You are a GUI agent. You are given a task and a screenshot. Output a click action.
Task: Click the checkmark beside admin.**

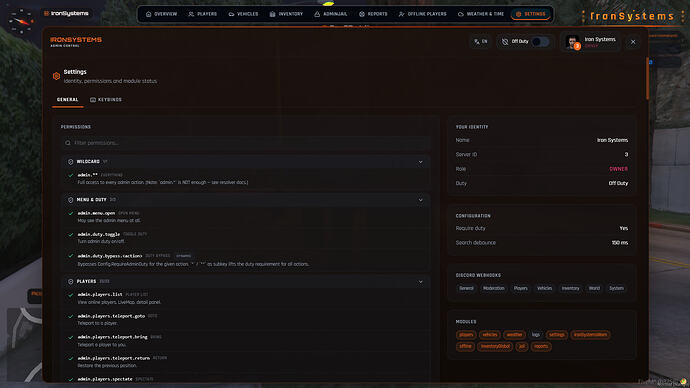click(70, 175)
